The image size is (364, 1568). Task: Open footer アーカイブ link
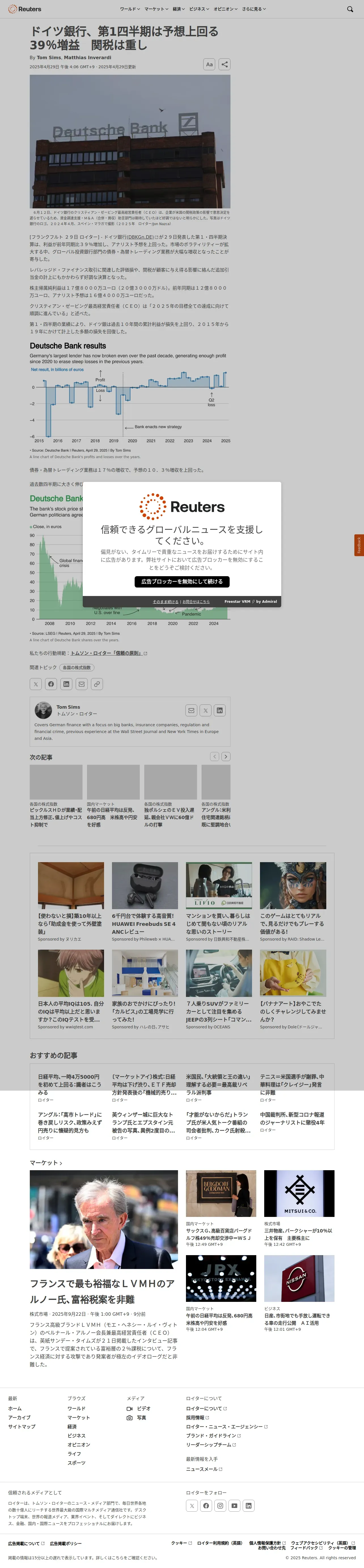pos(19,1418)
